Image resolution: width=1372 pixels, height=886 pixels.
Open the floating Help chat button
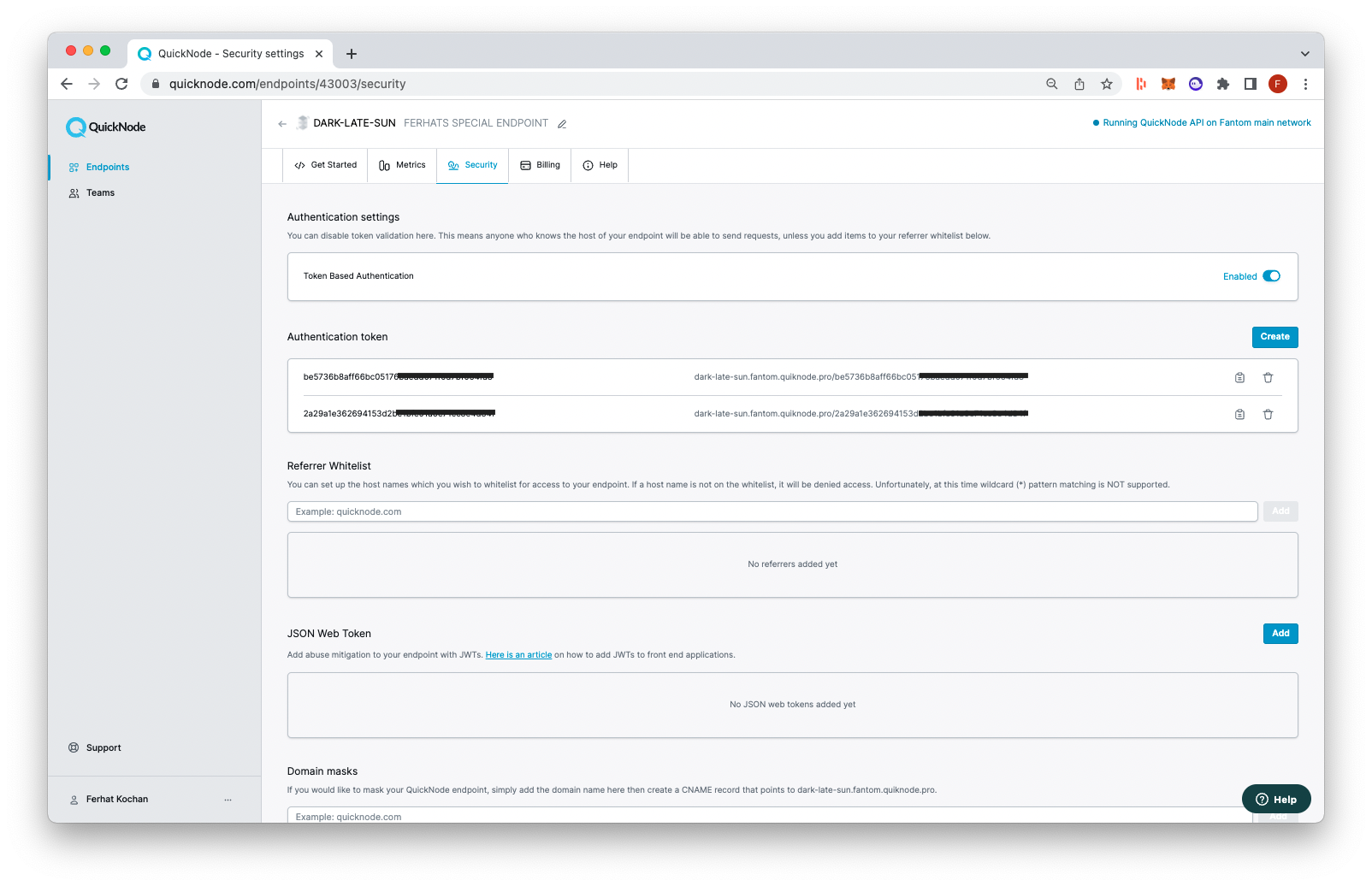pos(1276,800)
